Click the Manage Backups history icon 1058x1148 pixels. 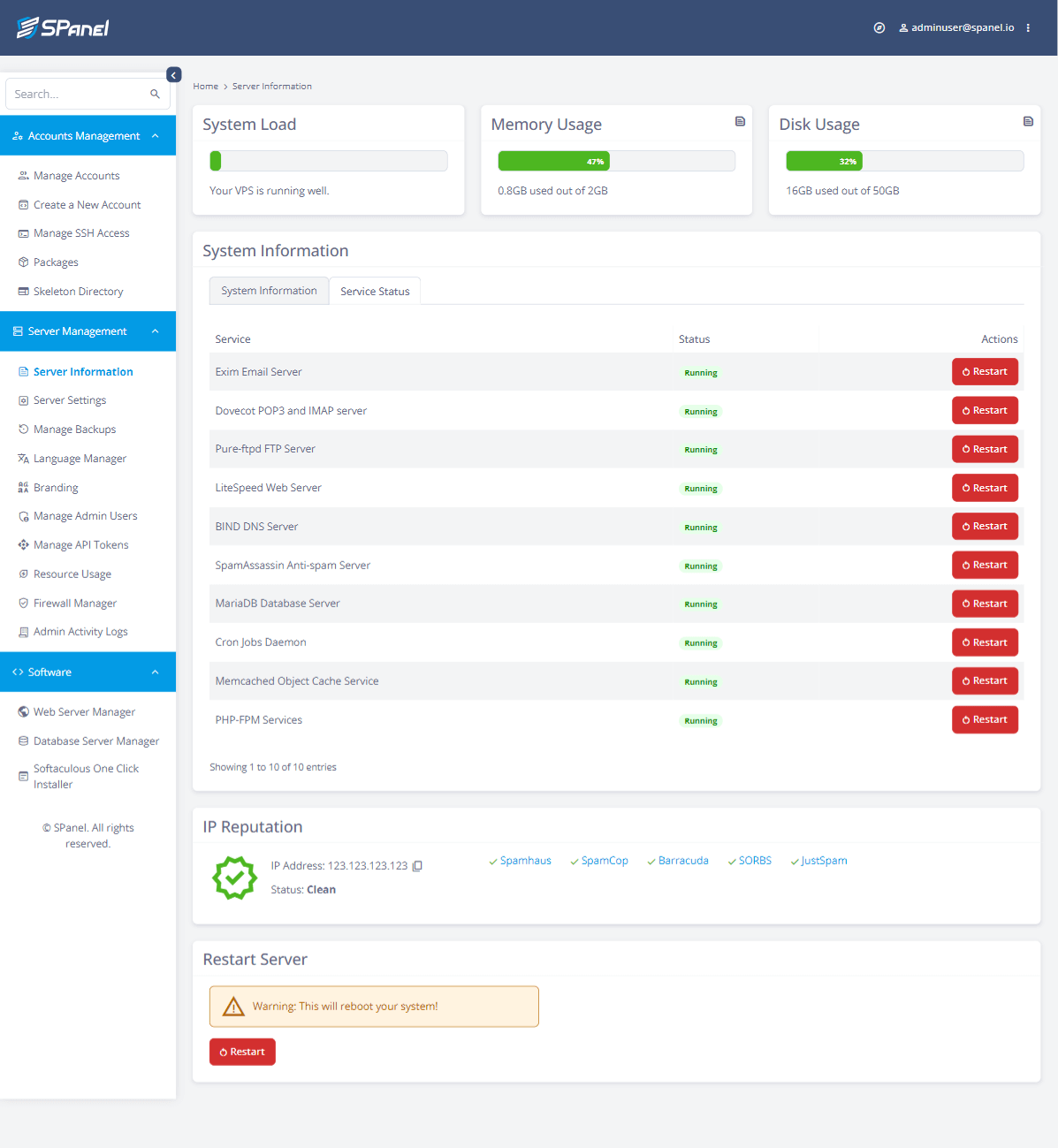[x=23, y=429]
